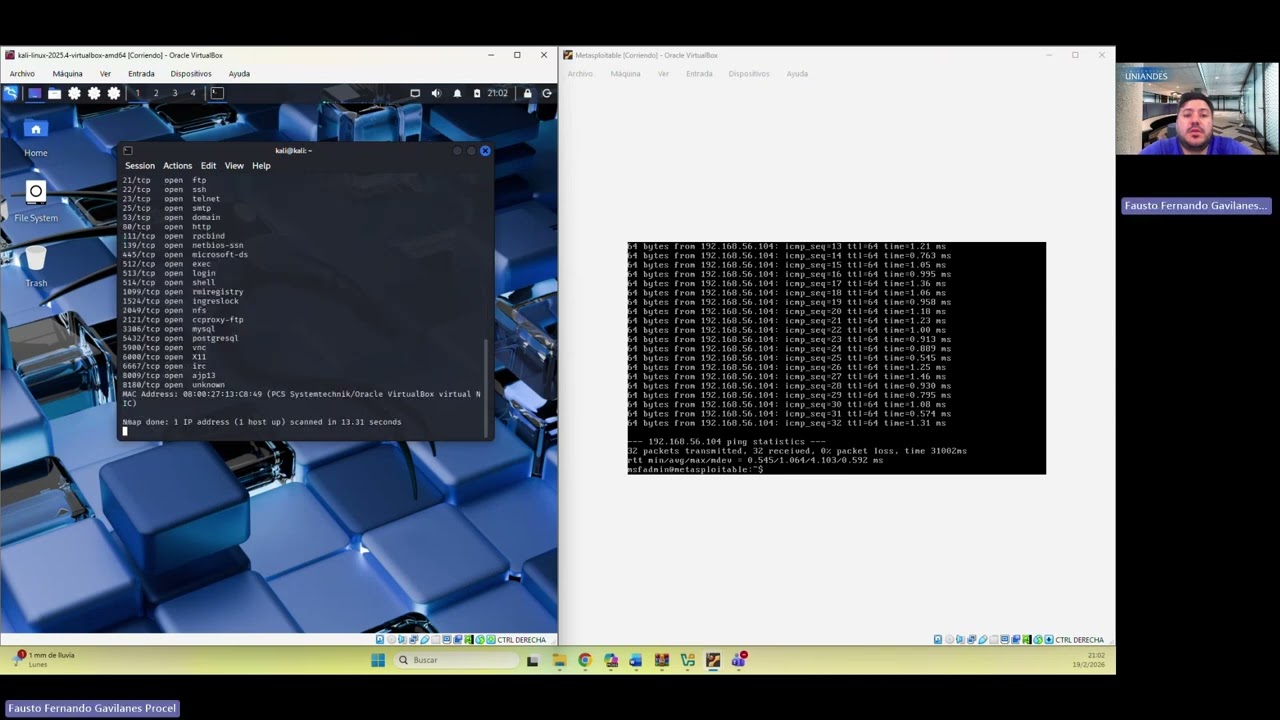The height and width of the screenshot is (720, 1280).
Task: Click the '21/tcp open ftp' line
Action: [x=164, y=180]
